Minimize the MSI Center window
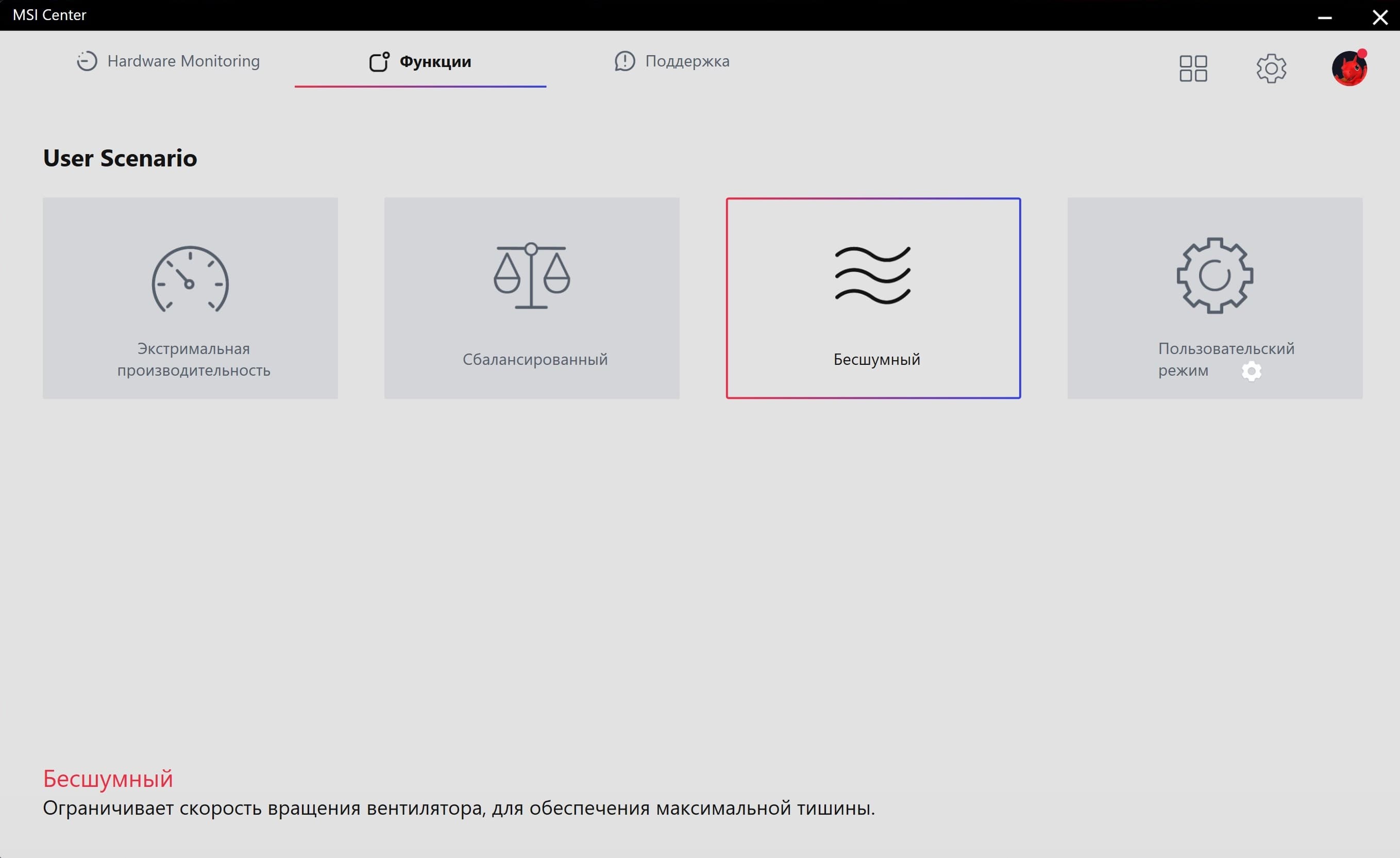The height and width of the screenshot is (858, 1400). click(x=1324, y=17)
